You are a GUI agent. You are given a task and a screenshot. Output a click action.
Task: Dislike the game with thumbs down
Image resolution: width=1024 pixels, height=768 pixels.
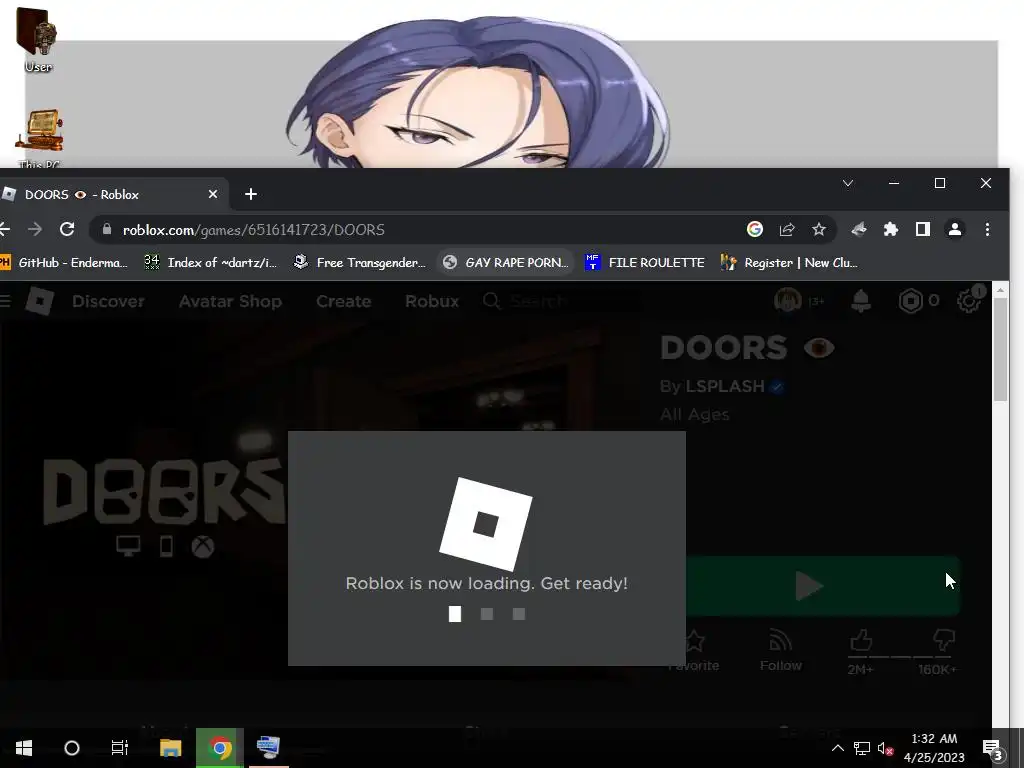944,641
